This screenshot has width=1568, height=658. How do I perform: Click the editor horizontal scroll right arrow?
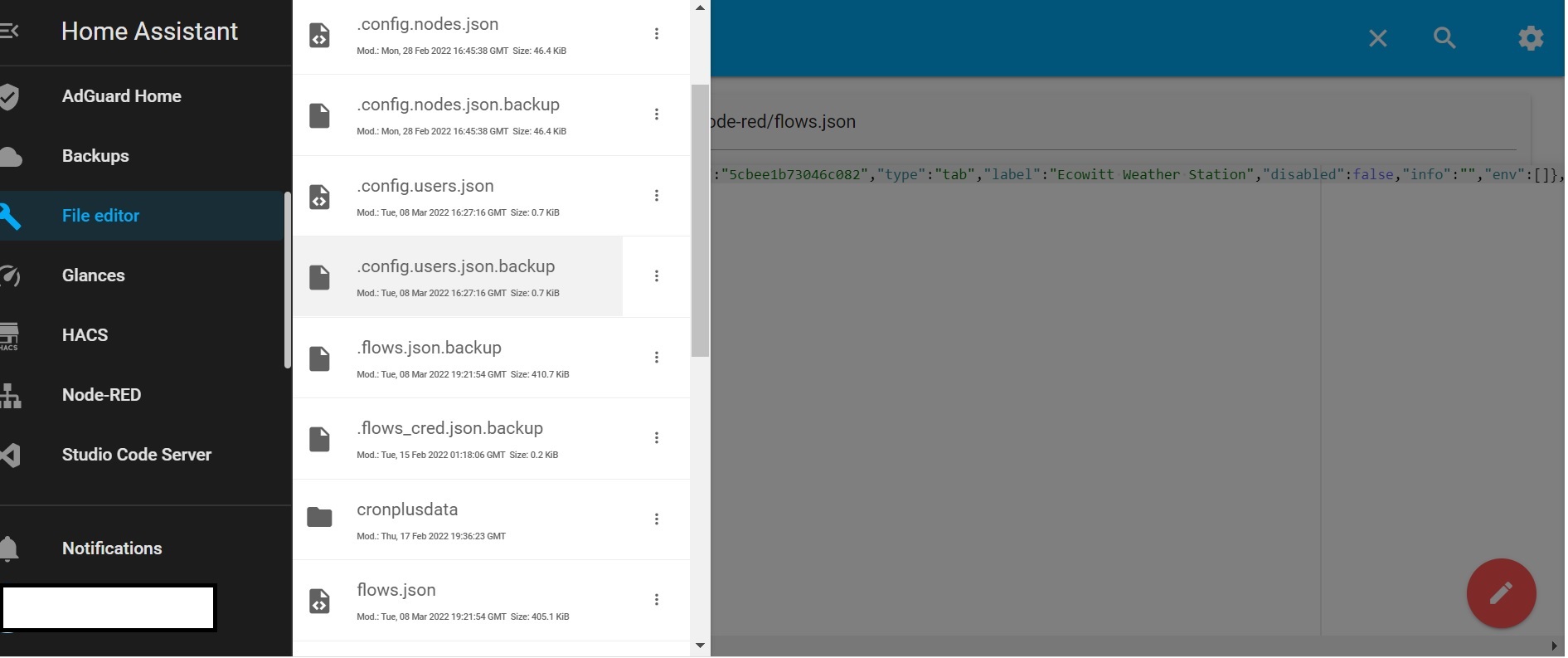1556,646
